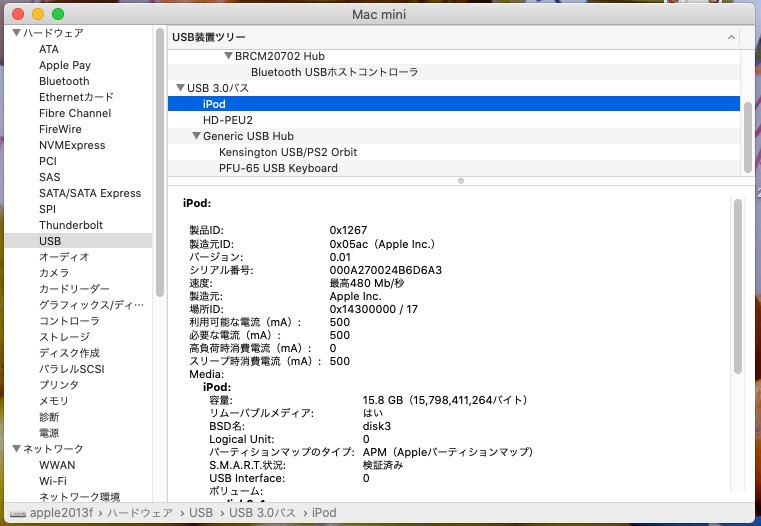Open プリンタ in the sidebar

[x=59, y=385]
